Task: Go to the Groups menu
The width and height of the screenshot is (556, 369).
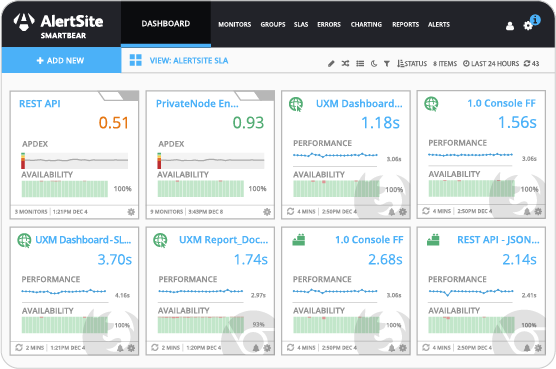Action: tap(273, 24)
